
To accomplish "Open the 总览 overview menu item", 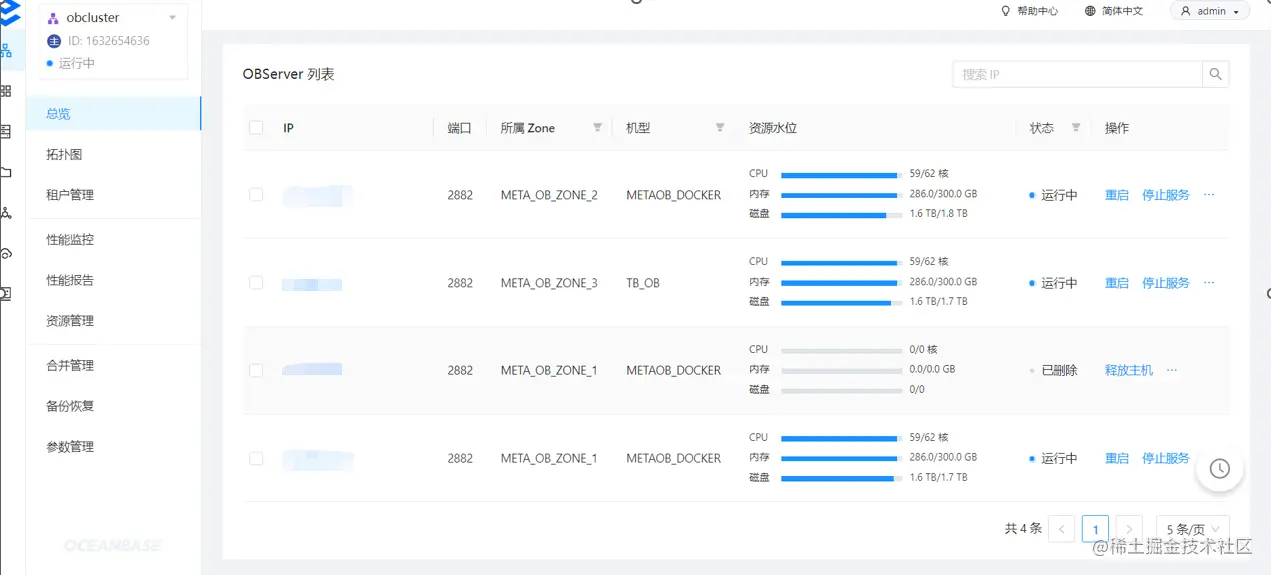I will [113, 114].
